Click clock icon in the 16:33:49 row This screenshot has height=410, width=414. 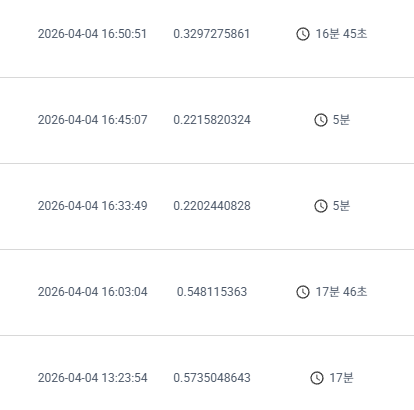pyautogui.click(x=321, y=206)
